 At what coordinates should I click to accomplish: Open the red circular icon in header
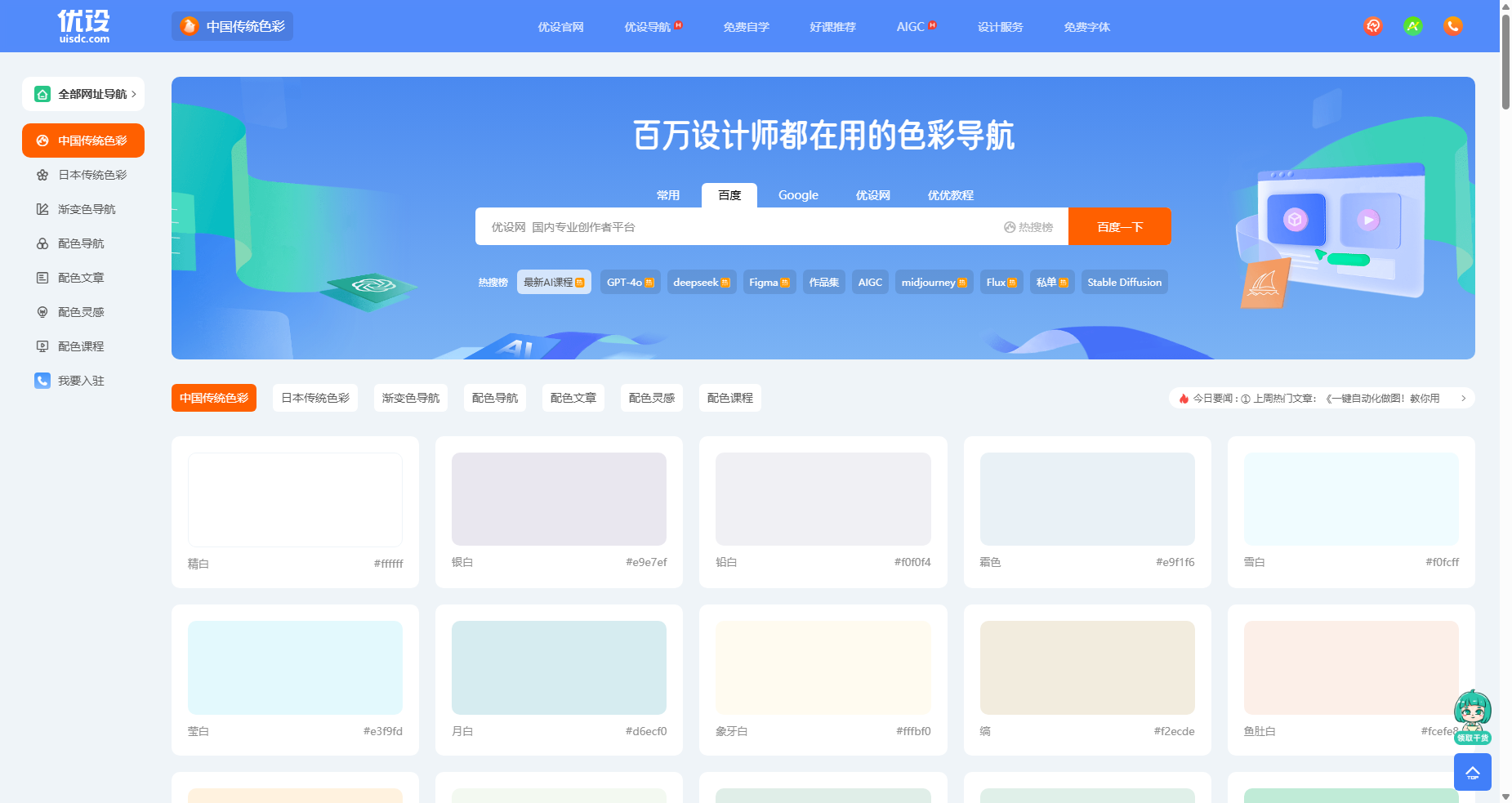tap(1373, 26)
